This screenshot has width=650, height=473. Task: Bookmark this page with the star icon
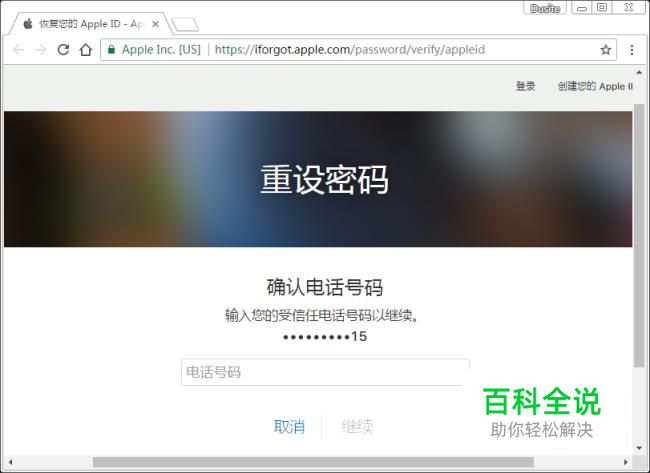click(606, 50)
